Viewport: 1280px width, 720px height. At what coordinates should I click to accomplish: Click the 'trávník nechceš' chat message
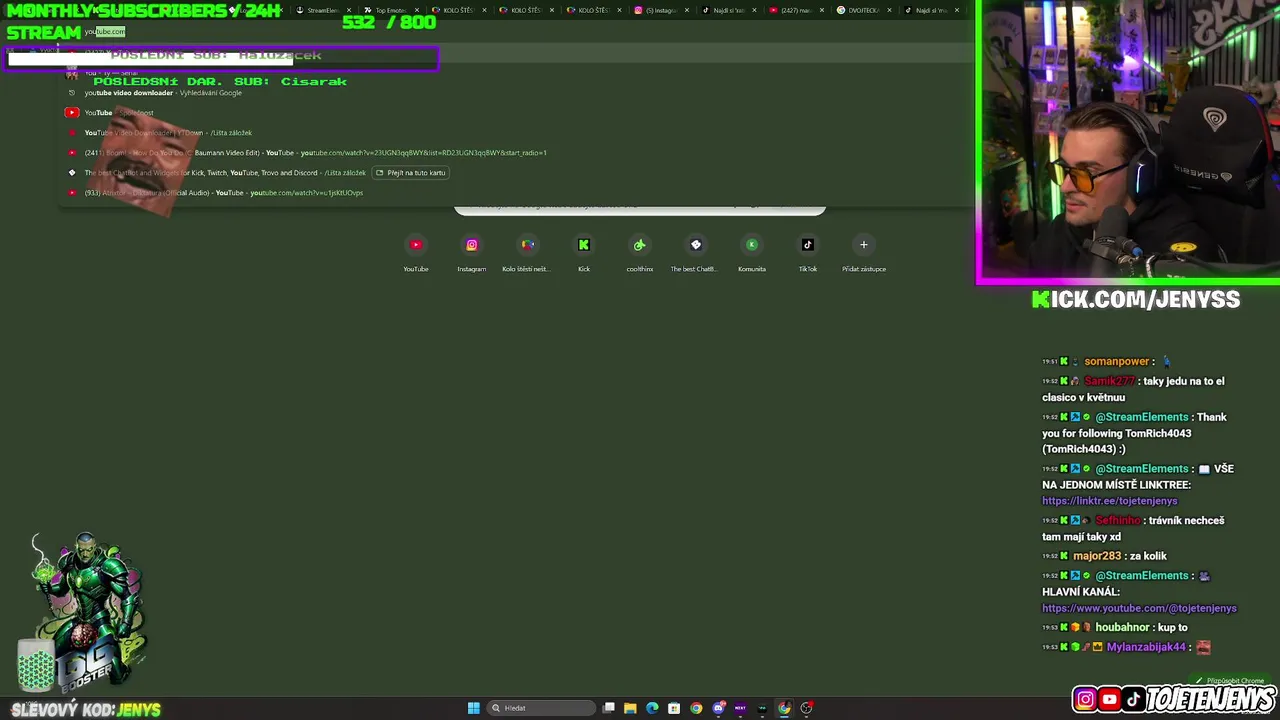pyautogui.click(x=1135, y=528)
